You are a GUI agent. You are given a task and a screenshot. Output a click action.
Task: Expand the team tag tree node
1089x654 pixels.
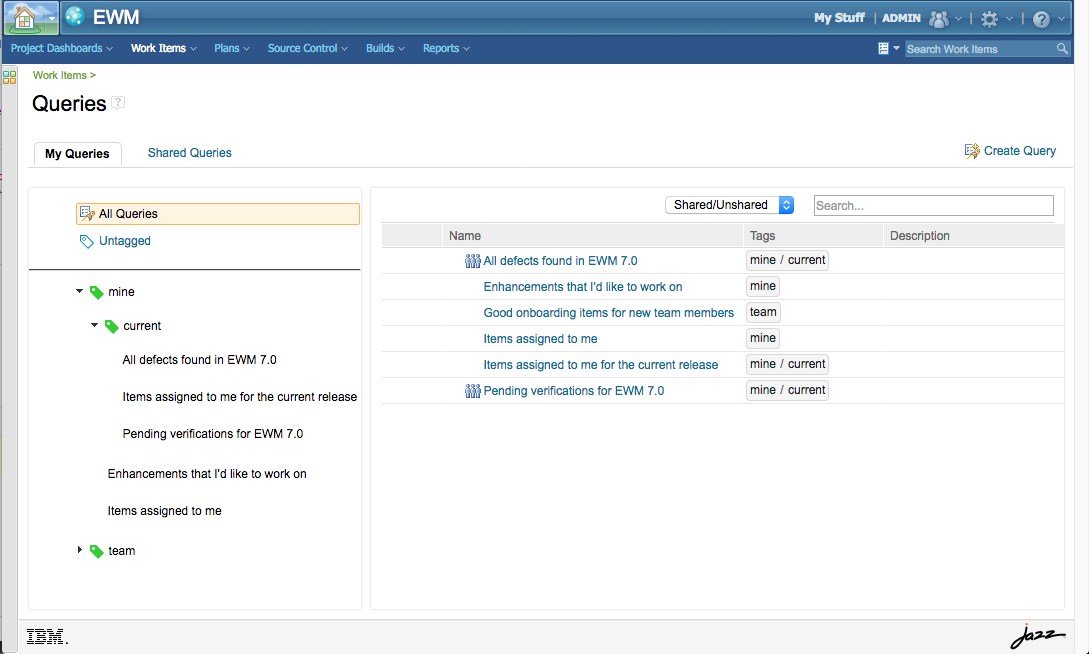(80, 550)
